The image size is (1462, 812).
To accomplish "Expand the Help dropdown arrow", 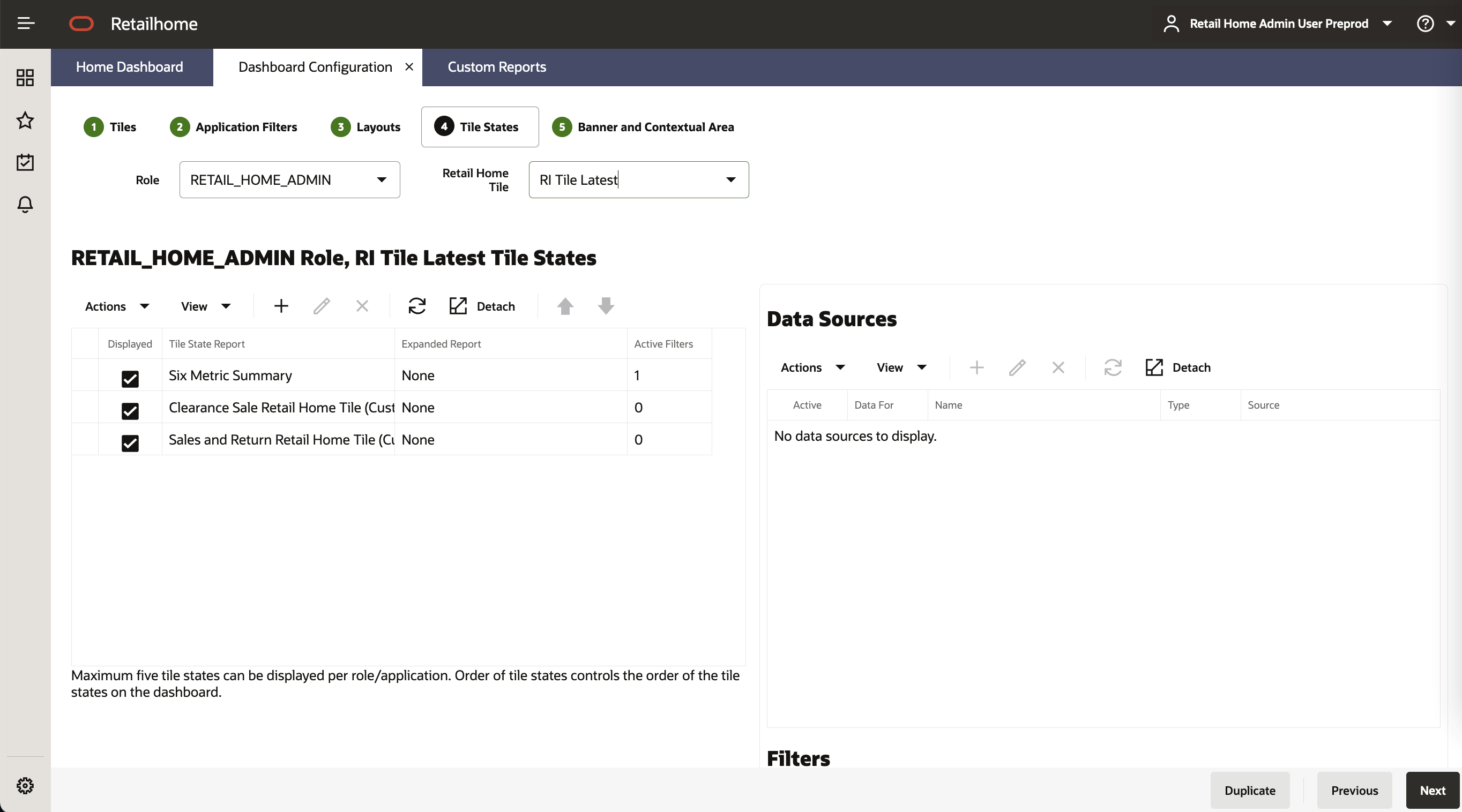I will (1450, 23).
